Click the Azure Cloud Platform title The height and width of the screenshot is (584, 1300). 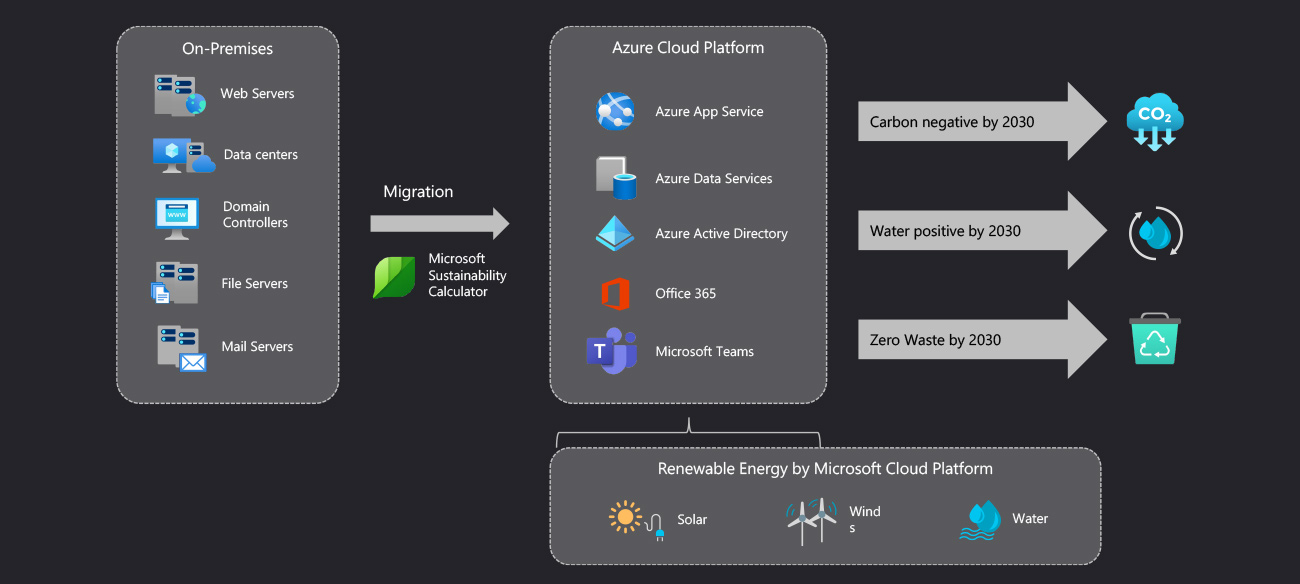pos(688,47)
